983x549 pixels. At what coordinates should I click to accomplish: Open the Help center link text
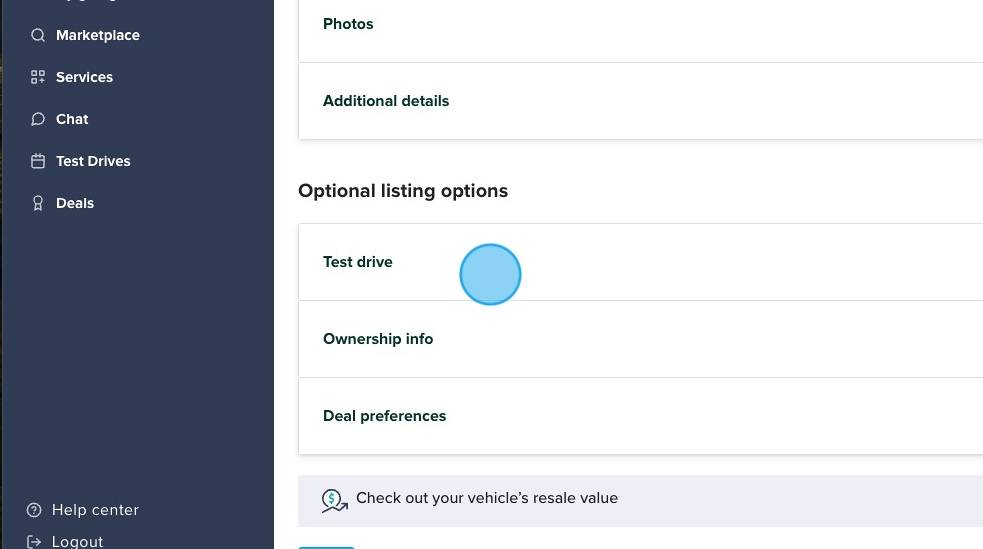coord(95,510)
